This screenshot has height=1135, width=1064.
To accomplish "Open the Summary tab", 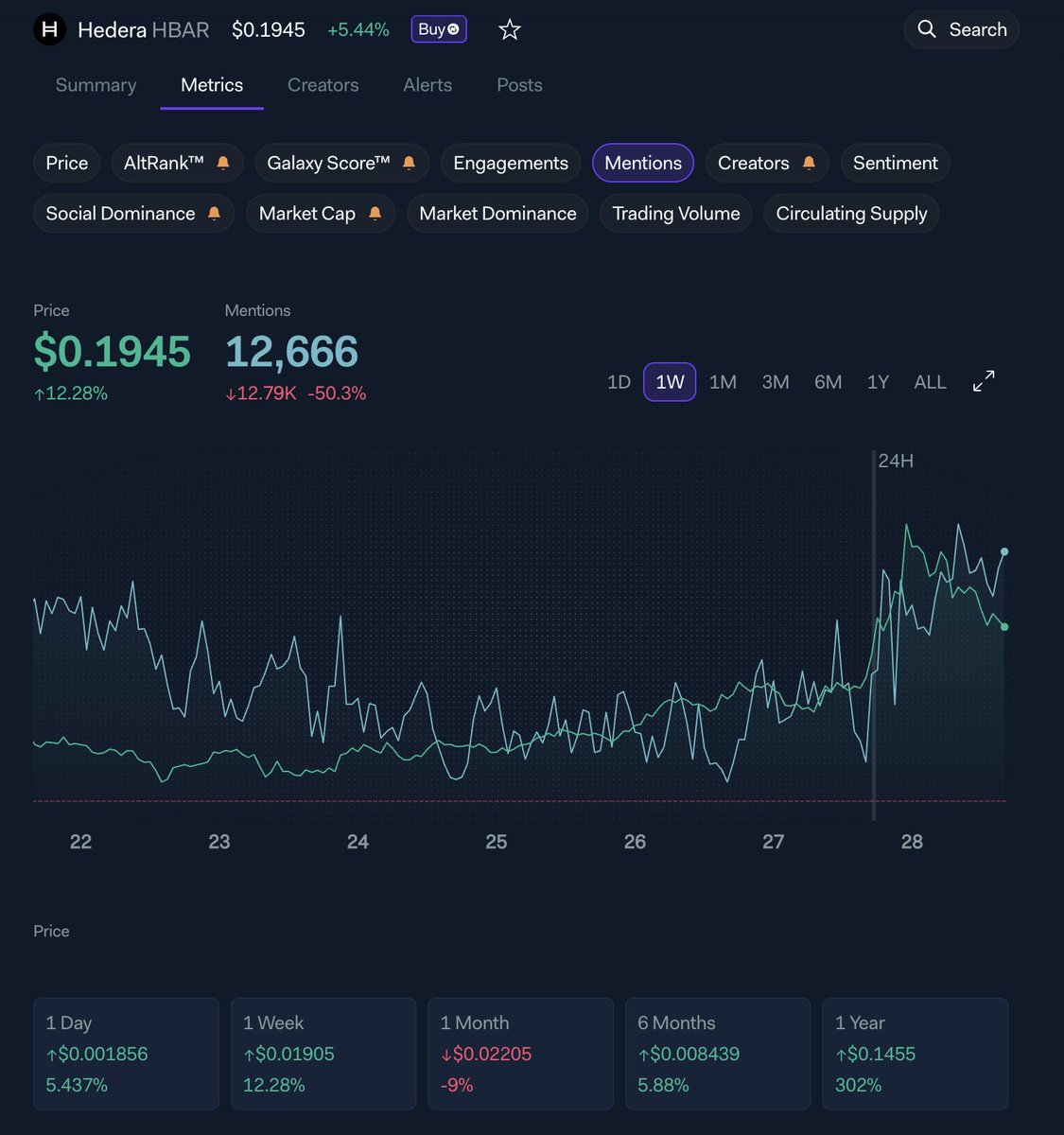I will tap(96, 85).
